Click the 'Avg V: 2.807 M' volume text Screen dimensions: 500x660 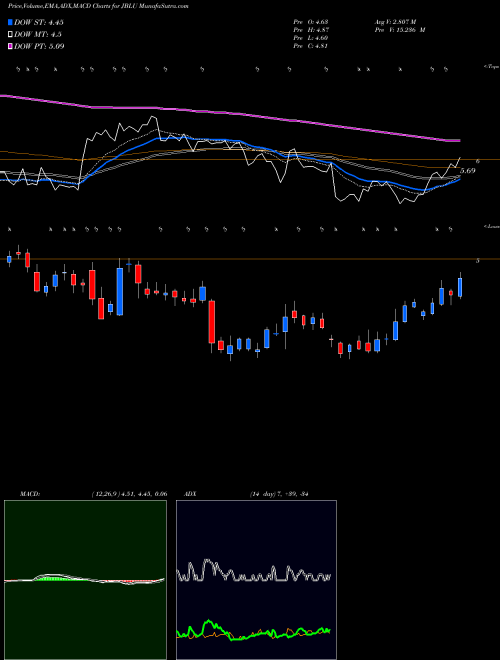click(395, 22)
